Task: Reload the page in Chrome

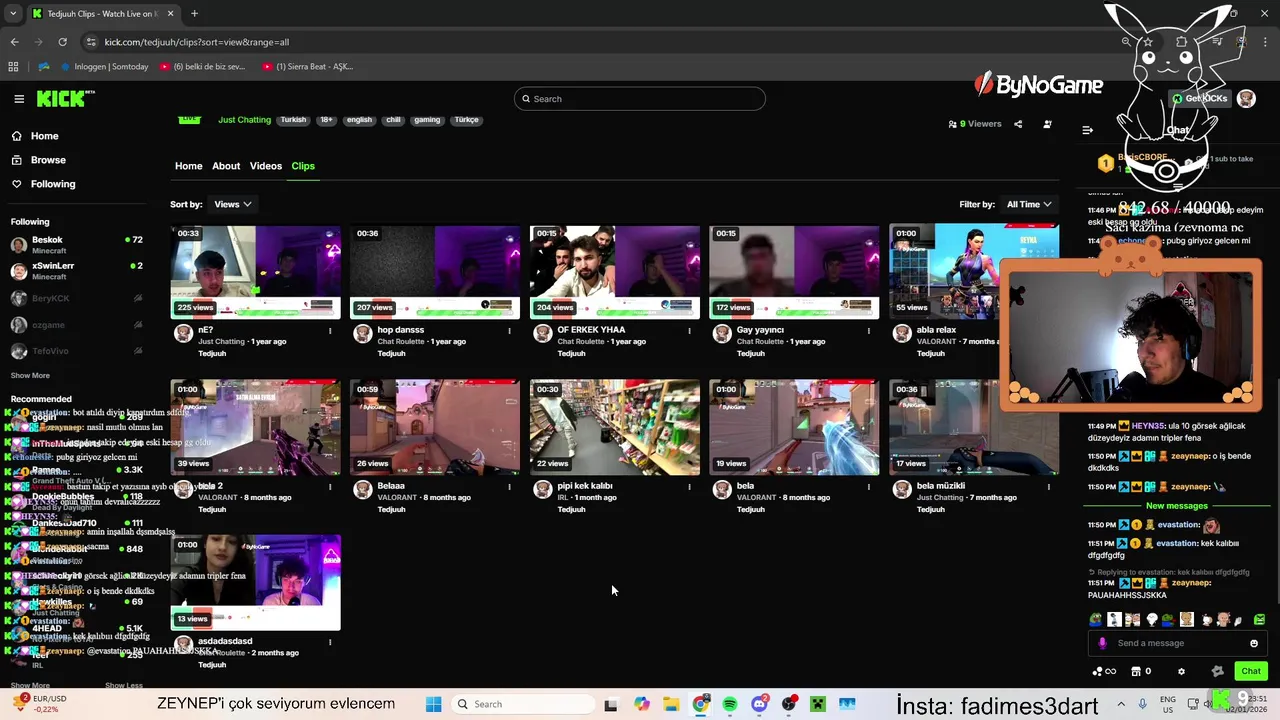Action: pos(62,42)
